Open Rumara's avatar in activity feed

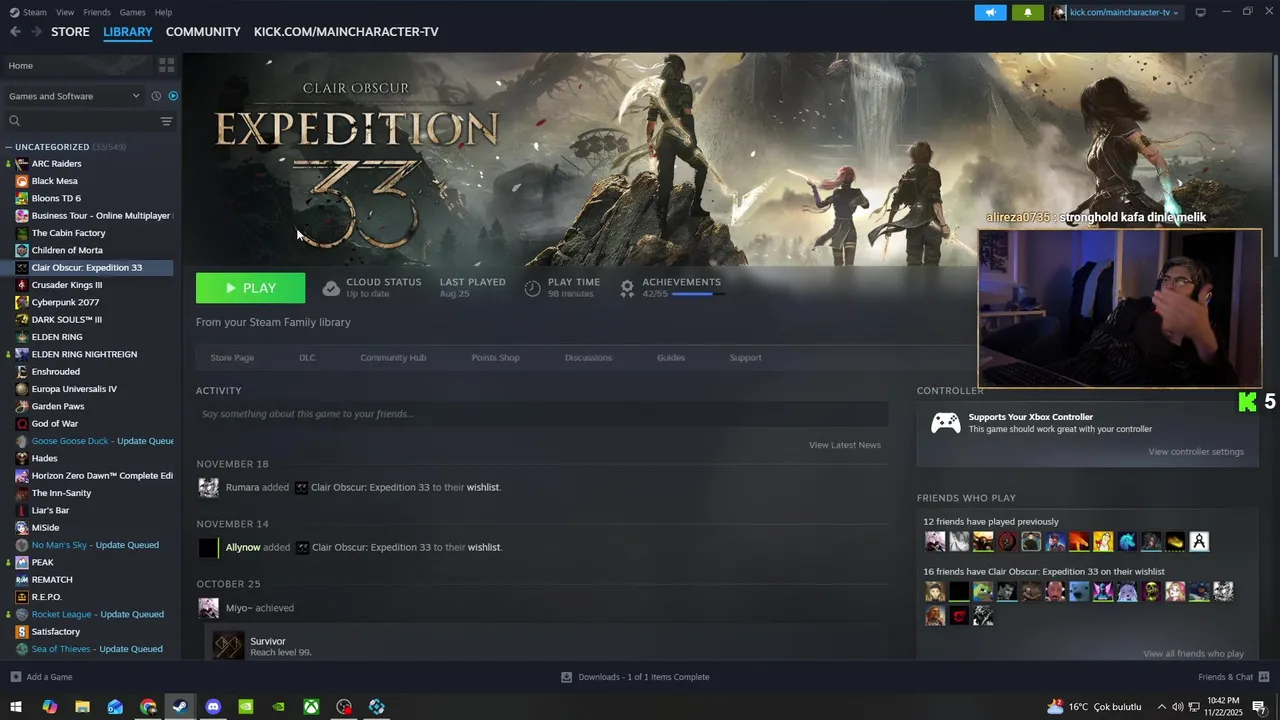(x=208, y=487)
